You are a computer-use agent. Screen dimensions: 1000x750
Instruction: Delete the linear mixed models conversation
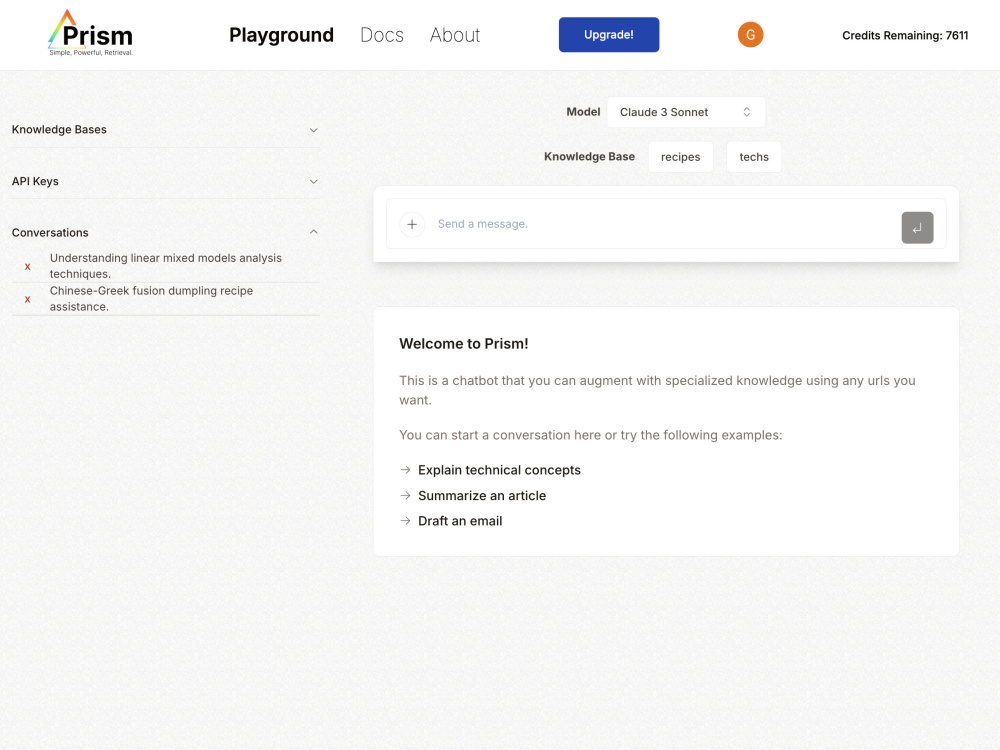(27, 267)
